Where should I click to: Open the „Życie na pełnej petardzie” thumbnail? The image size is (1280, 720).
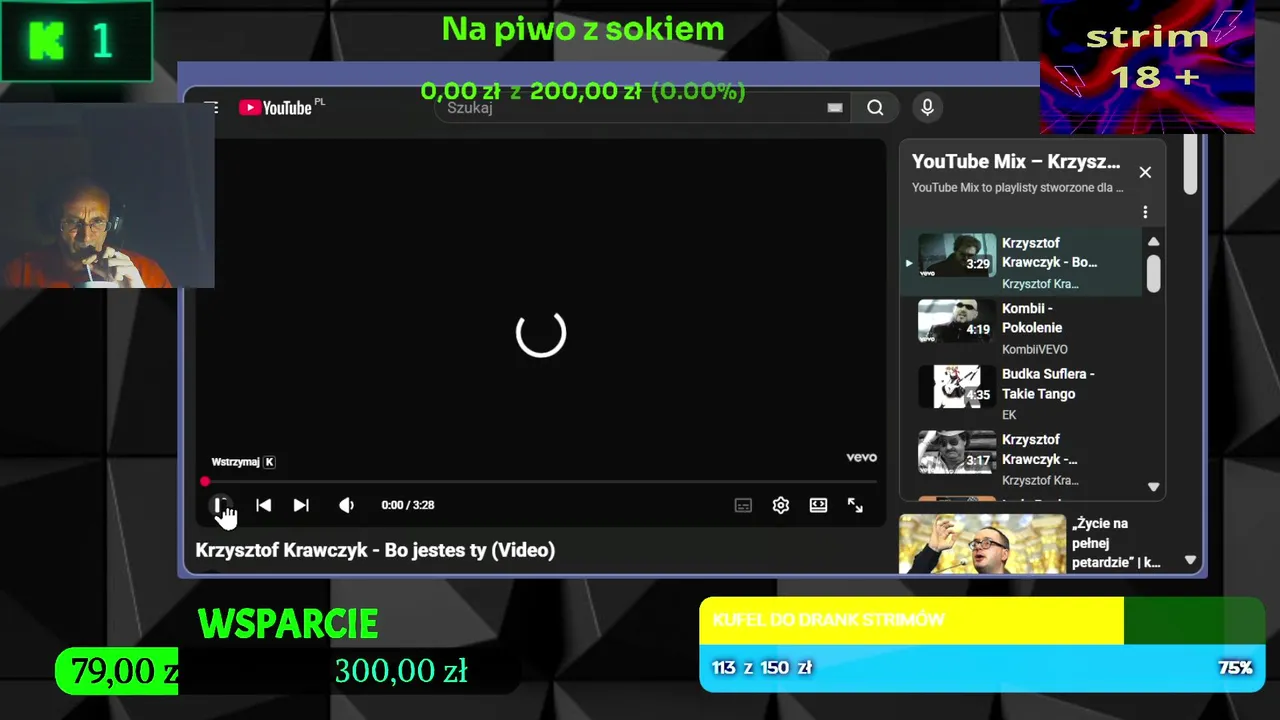click(x=982, y=544)
